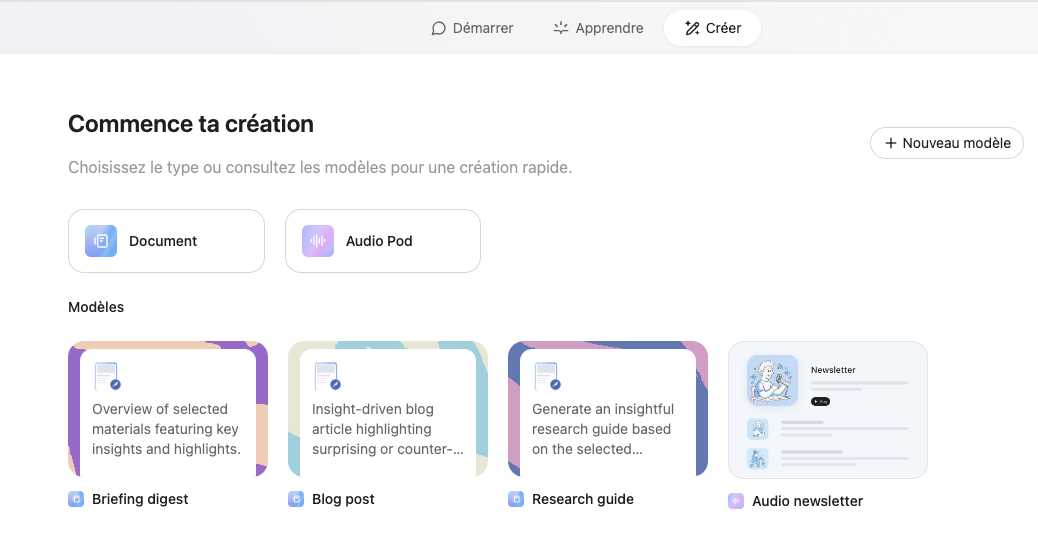Viewport: 1038px width, 536px height.
Task: Click the purple icon beside Audio newsletter label
Action: [736, 501]
